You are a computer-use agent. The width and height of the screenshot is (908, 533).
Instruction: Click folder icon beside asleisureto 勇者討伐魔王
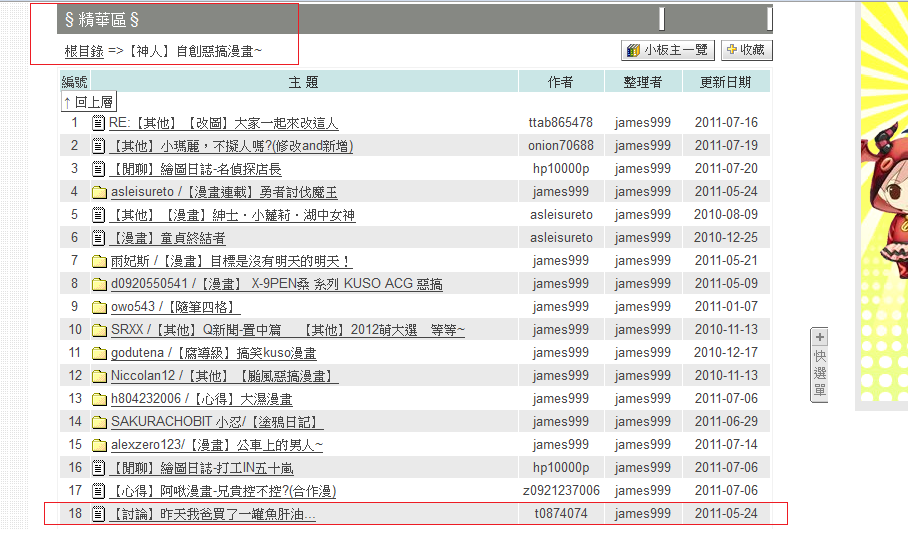99,192
